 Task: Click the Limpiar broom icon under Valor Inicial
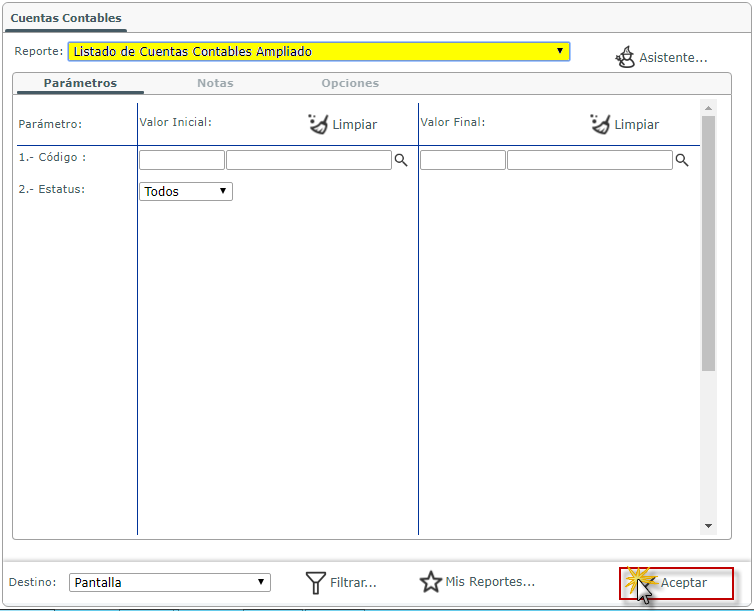(318, 124)
